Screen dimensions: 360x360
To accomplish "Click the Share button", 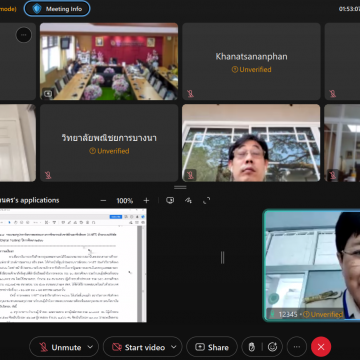I will [x=212, y=347].
